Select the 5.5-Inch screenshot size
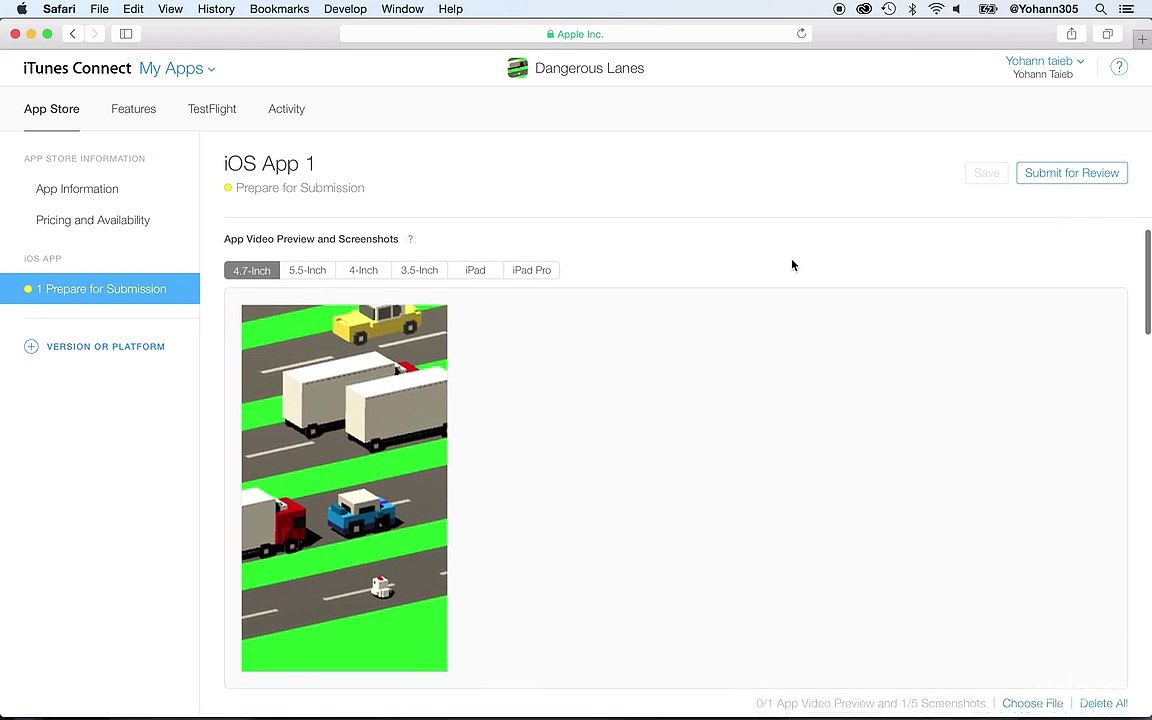This screenshot has width=1152, height=720. point(307,270)
